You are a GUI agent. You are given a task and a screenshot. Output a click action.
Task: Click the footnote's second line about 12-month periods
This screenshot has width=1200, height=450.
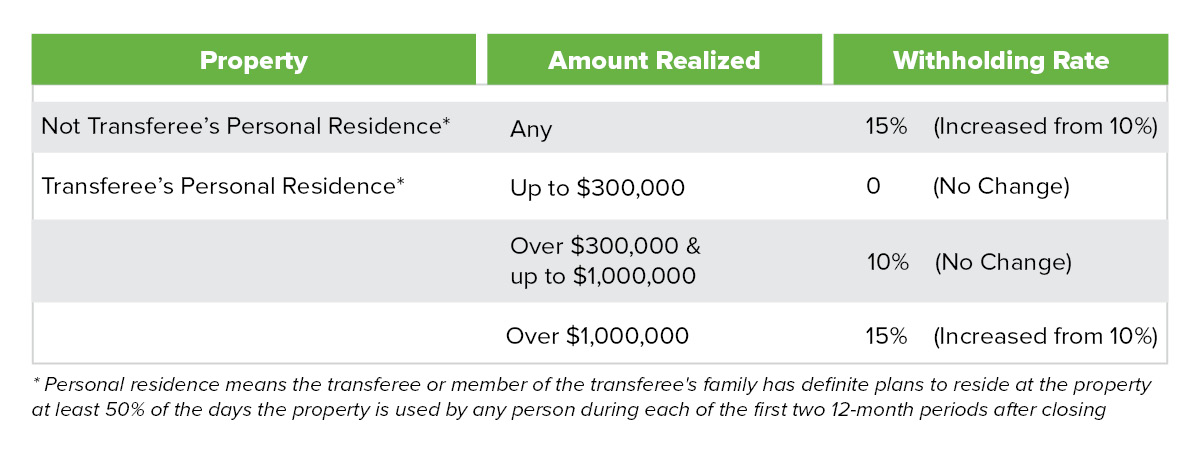coord(568,409)
